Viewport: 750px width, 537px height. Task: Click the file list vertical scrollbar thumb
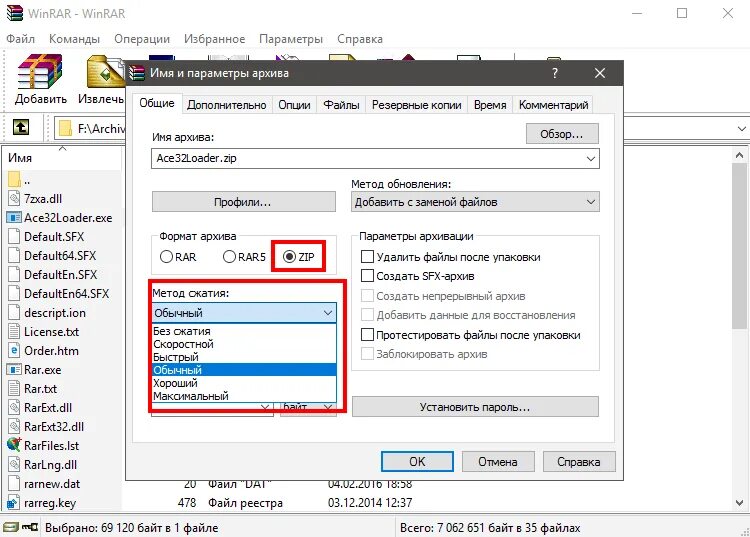[739, 246]
